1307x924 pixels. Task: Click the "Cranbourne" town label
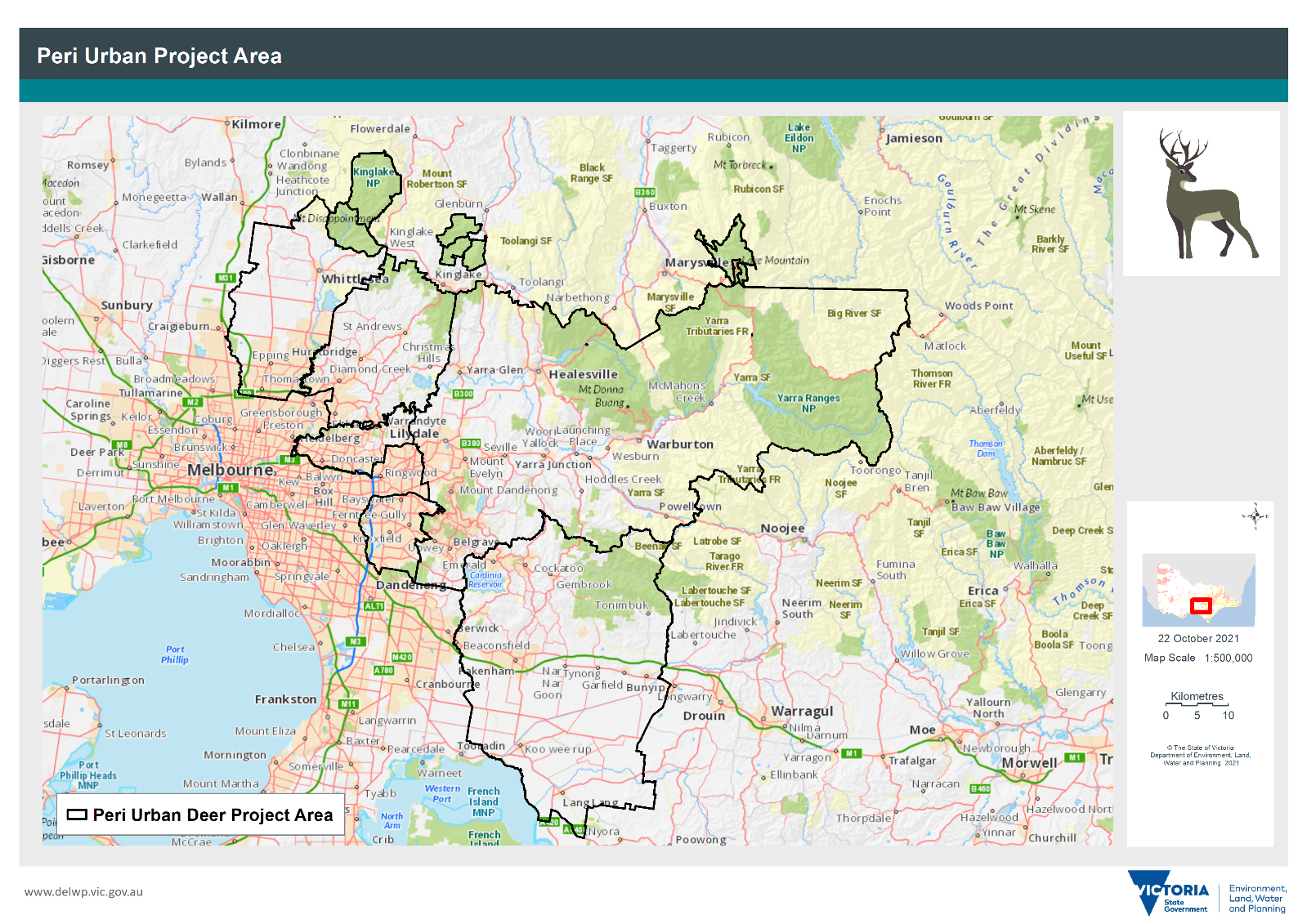pos(447,684)
